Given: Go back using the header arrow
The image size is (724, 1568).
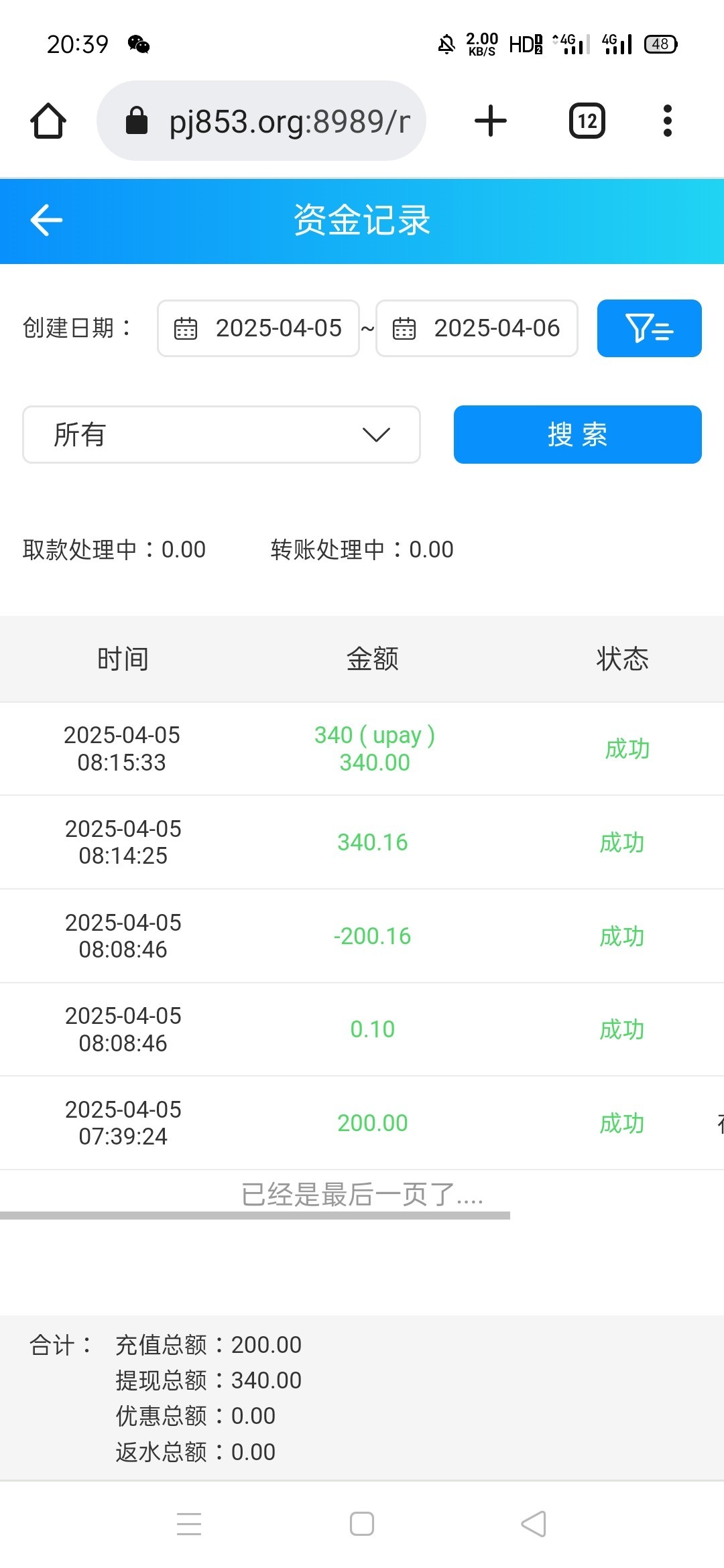Looking at the screenshot, I should [x=46, y=220].
